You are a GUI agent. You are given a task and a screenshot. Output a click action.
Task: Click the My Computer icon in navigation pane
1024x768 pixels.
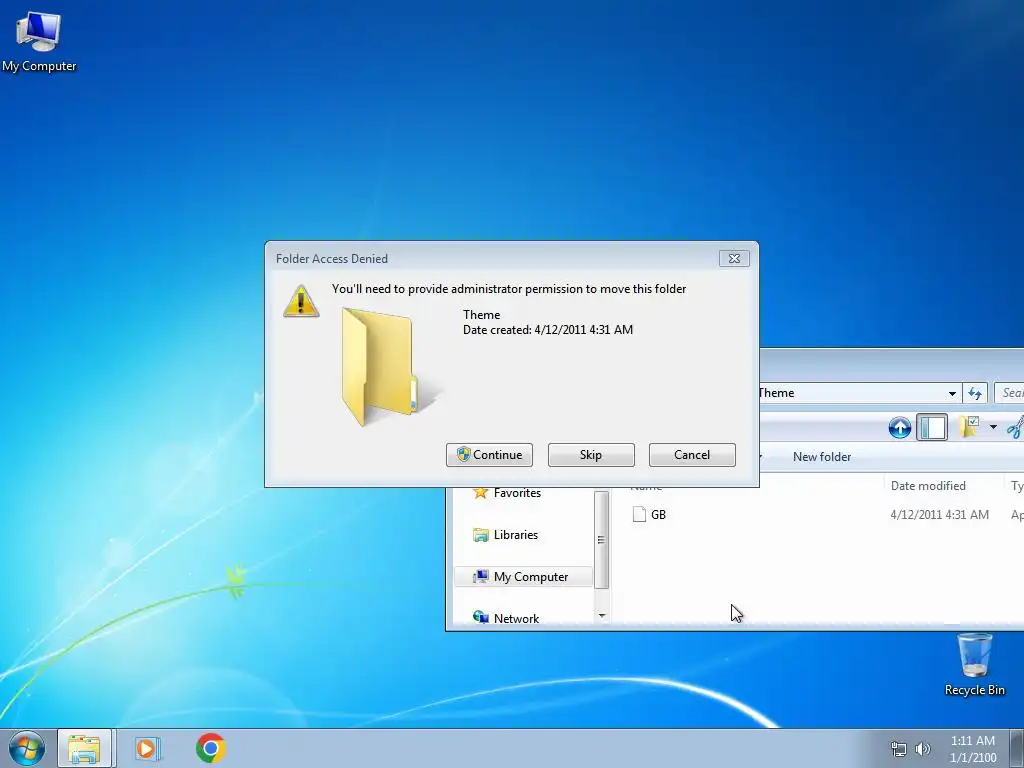[480, 577]
